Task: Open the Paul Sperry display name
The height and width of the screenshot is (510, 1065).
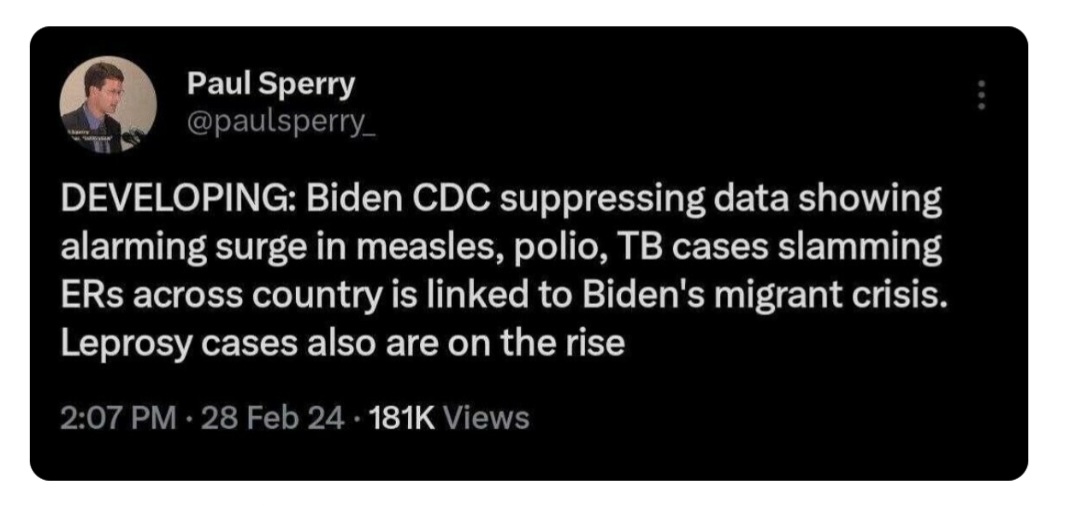Action: 271,84
